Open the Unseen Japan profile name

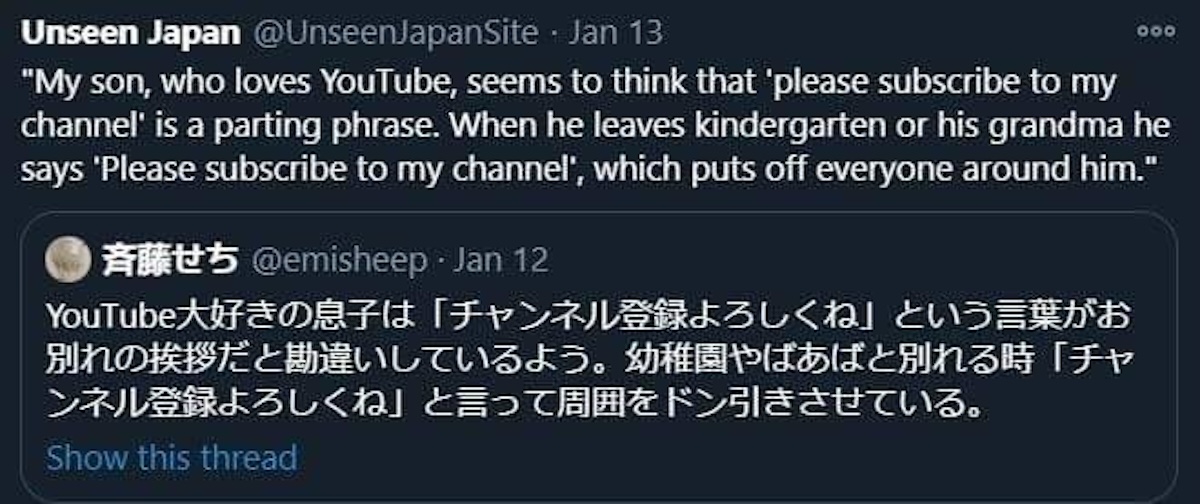(x=131, y=33)
